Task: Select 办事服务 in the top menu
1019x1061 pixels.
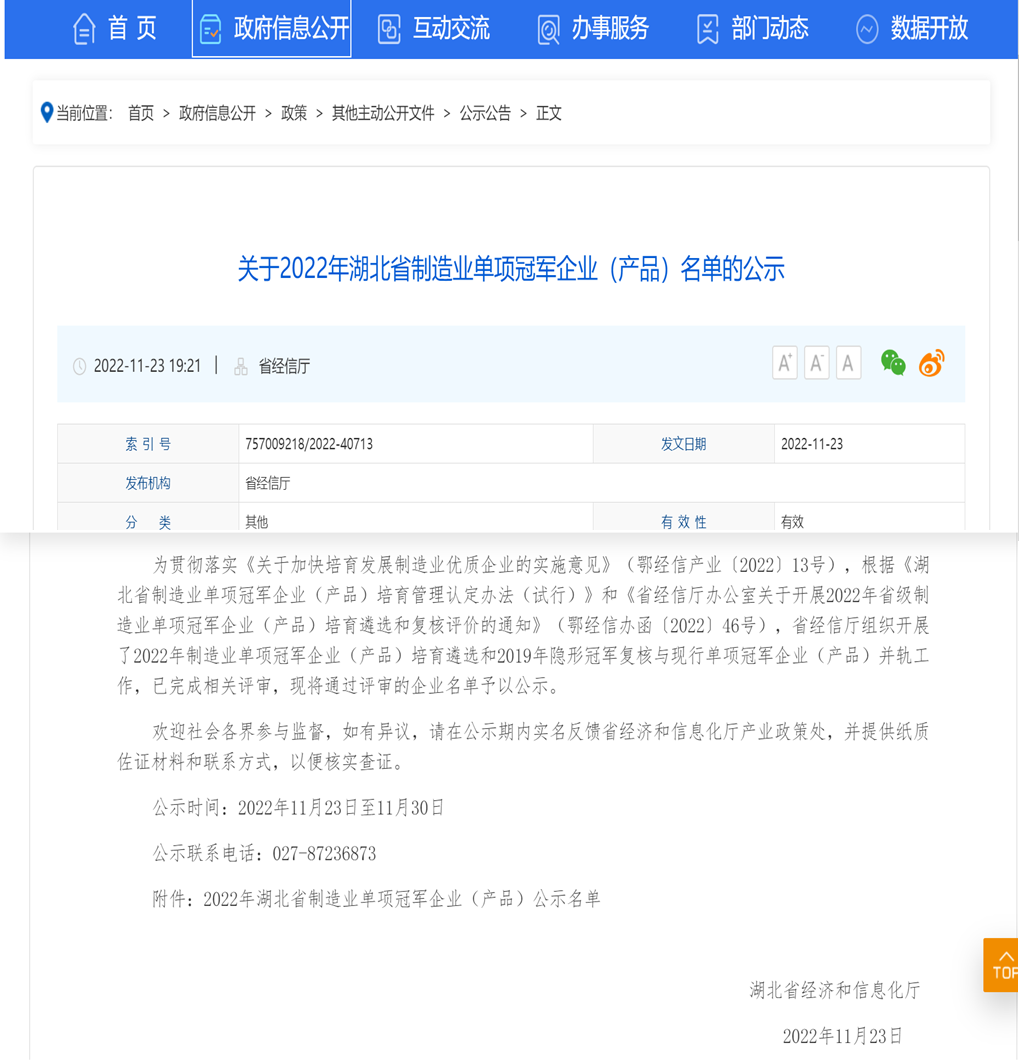Action: (593, 29)
